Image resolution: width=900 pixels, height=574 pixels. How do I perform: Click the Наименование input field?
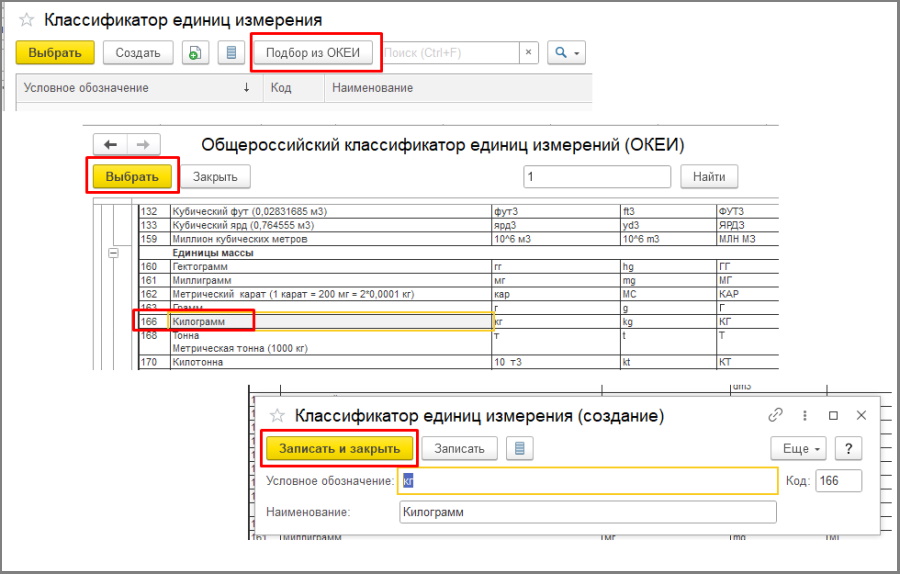coord(586,512)
